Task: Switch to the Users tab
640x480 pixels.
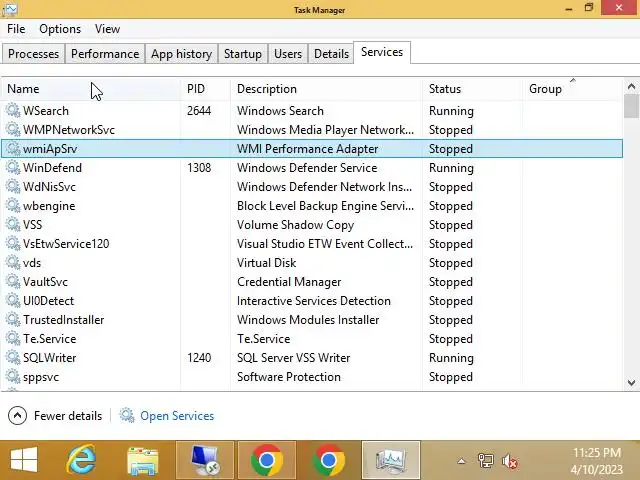Action: coord(288,54)
